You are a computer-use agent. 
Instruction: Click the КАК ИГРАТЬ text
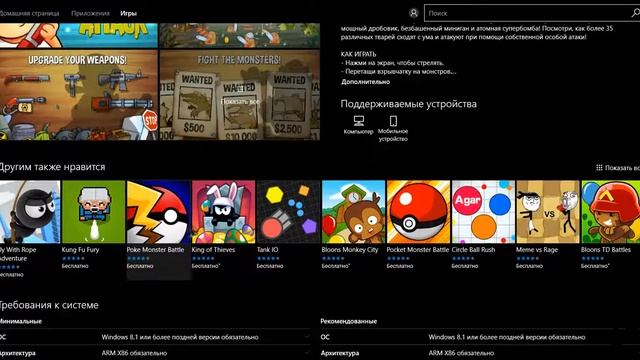358,54
